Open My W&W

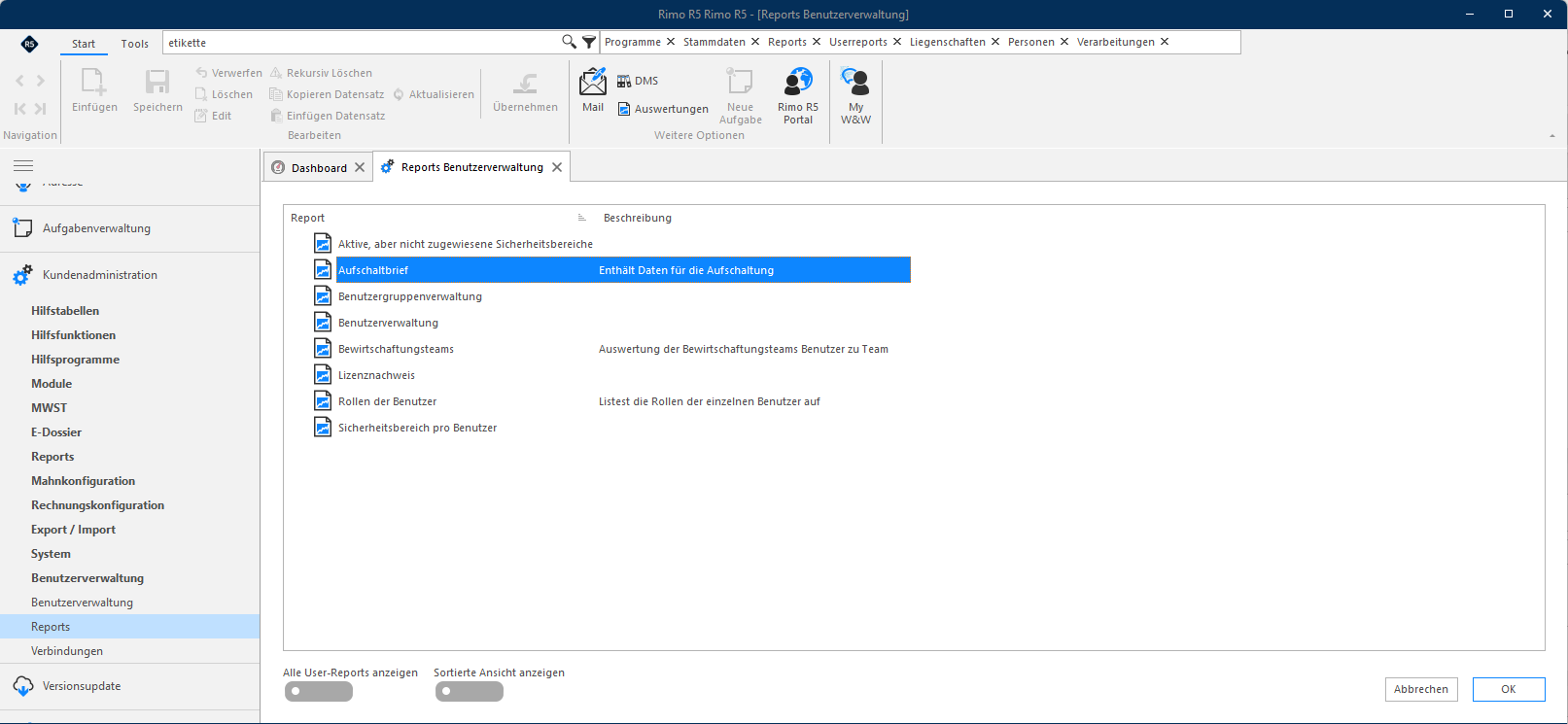pyautogui.click(x=855, y=95)
